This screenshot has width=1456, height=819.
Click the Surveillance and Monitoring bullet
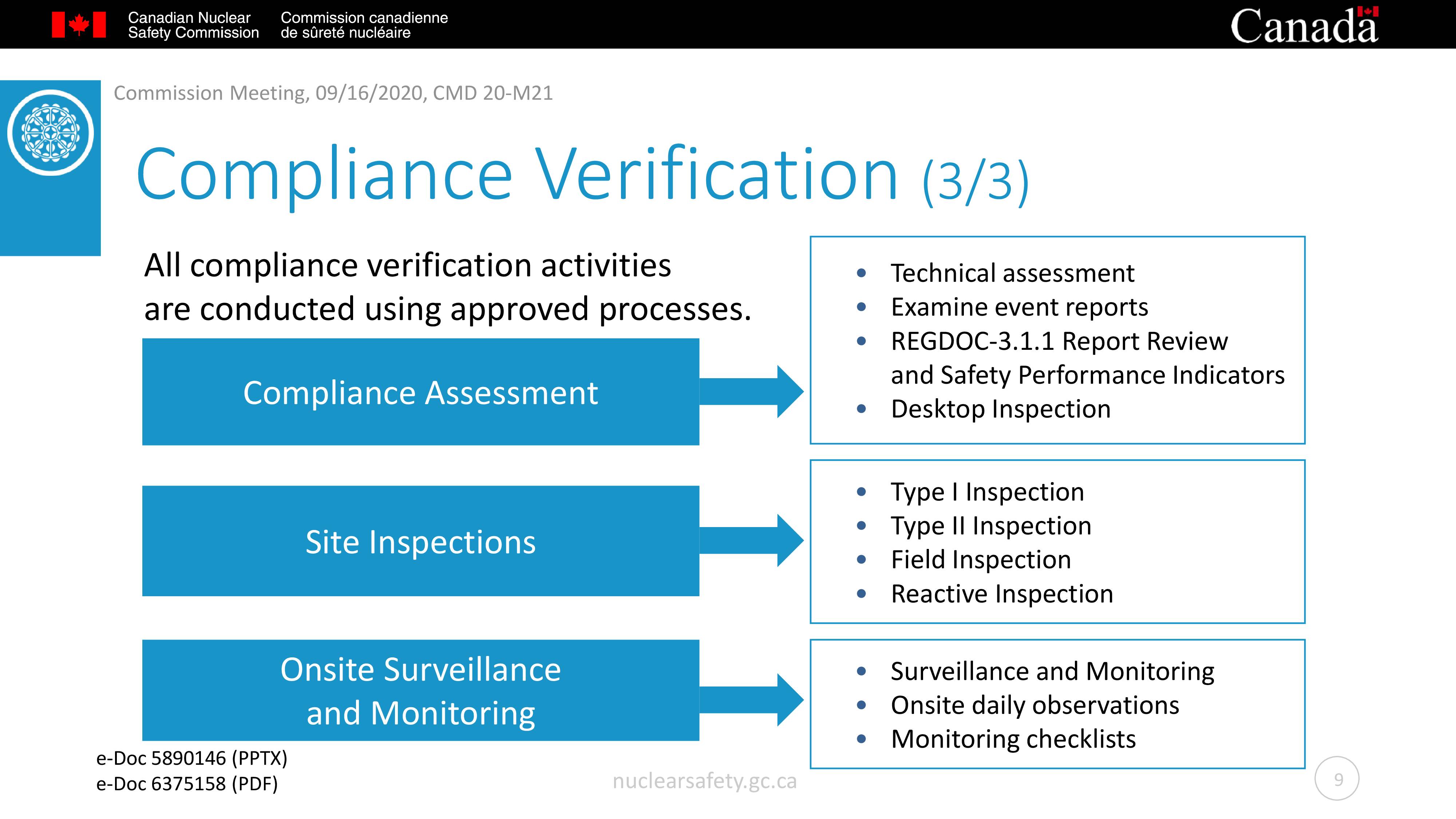pos(1052,672)
